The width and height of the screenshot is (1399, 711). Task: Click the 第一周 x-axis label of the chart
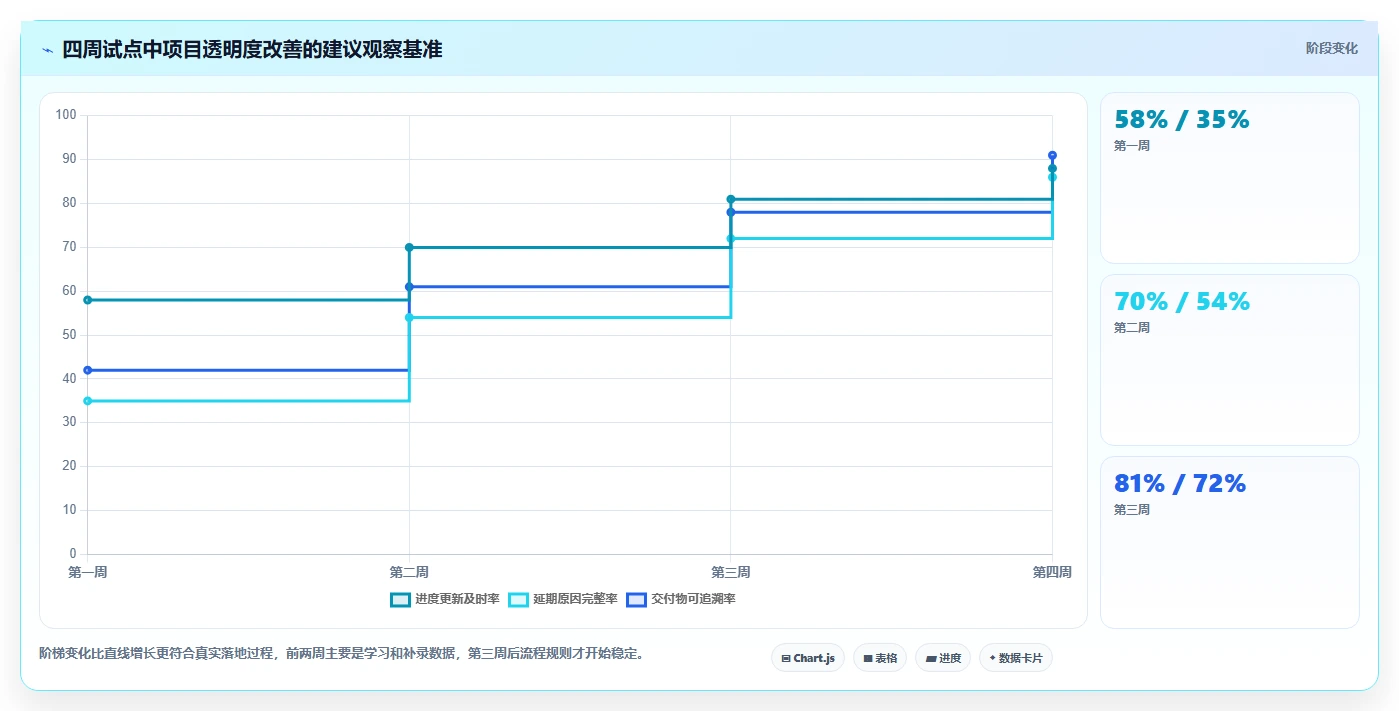coord(88,572)
